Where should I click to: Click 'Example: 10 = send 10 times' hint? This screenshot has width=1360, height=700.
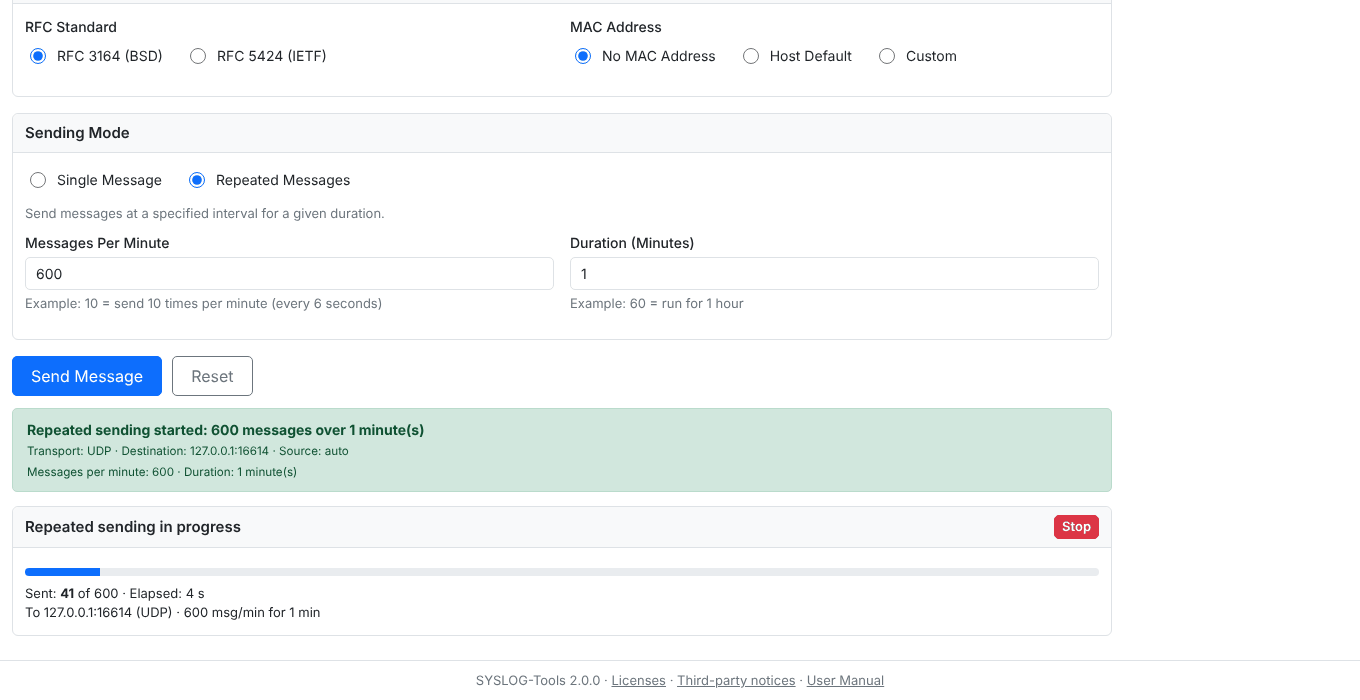(x=203, y=303)
